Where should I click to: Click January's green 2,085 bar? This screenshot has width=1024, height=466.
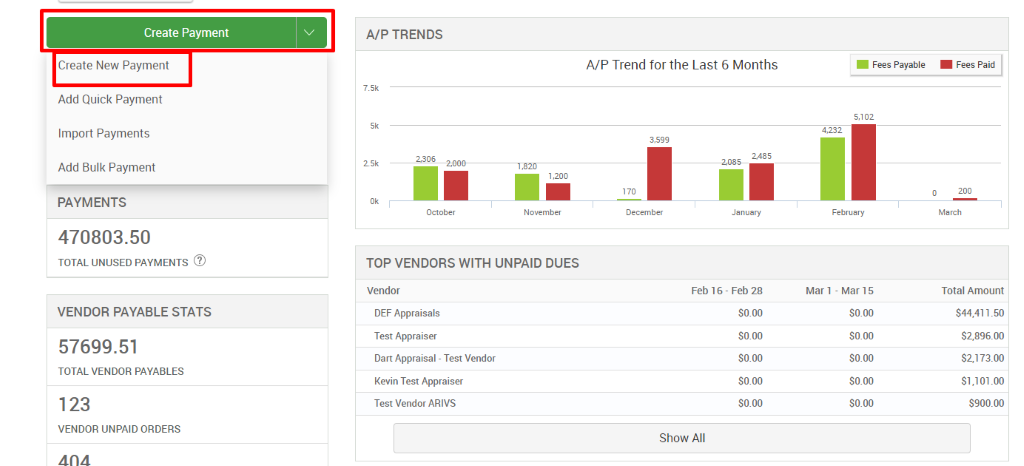point(731,185)
